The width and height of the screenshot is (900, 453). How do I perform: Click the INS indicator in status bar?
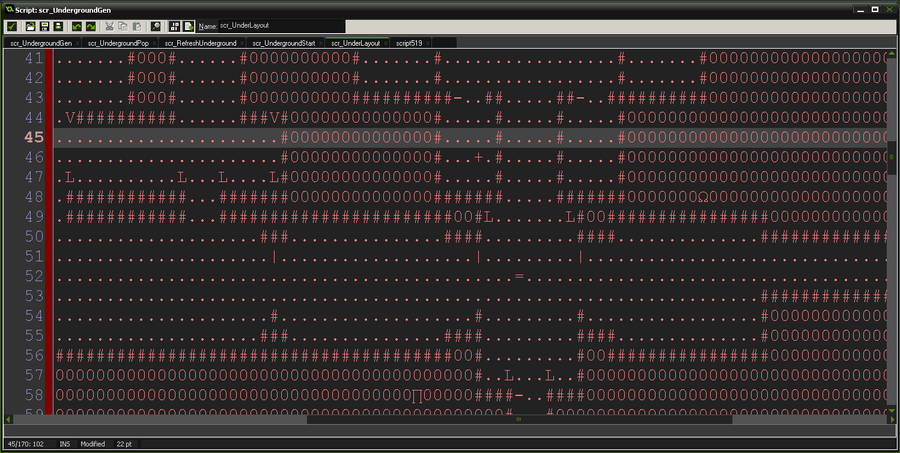coord(64,444)
